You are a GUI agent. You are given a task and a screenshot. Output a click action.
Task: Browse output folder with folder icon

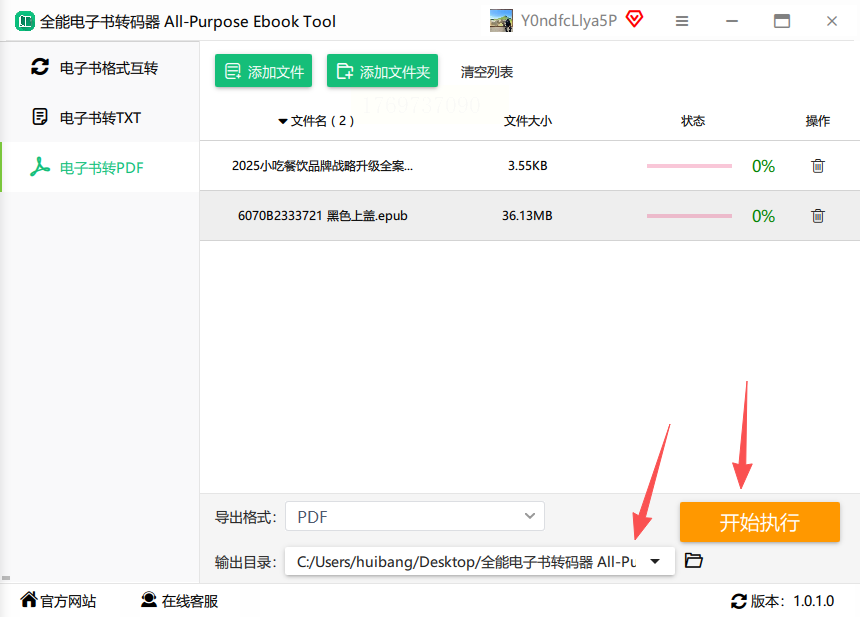click(x=694, y=561)
